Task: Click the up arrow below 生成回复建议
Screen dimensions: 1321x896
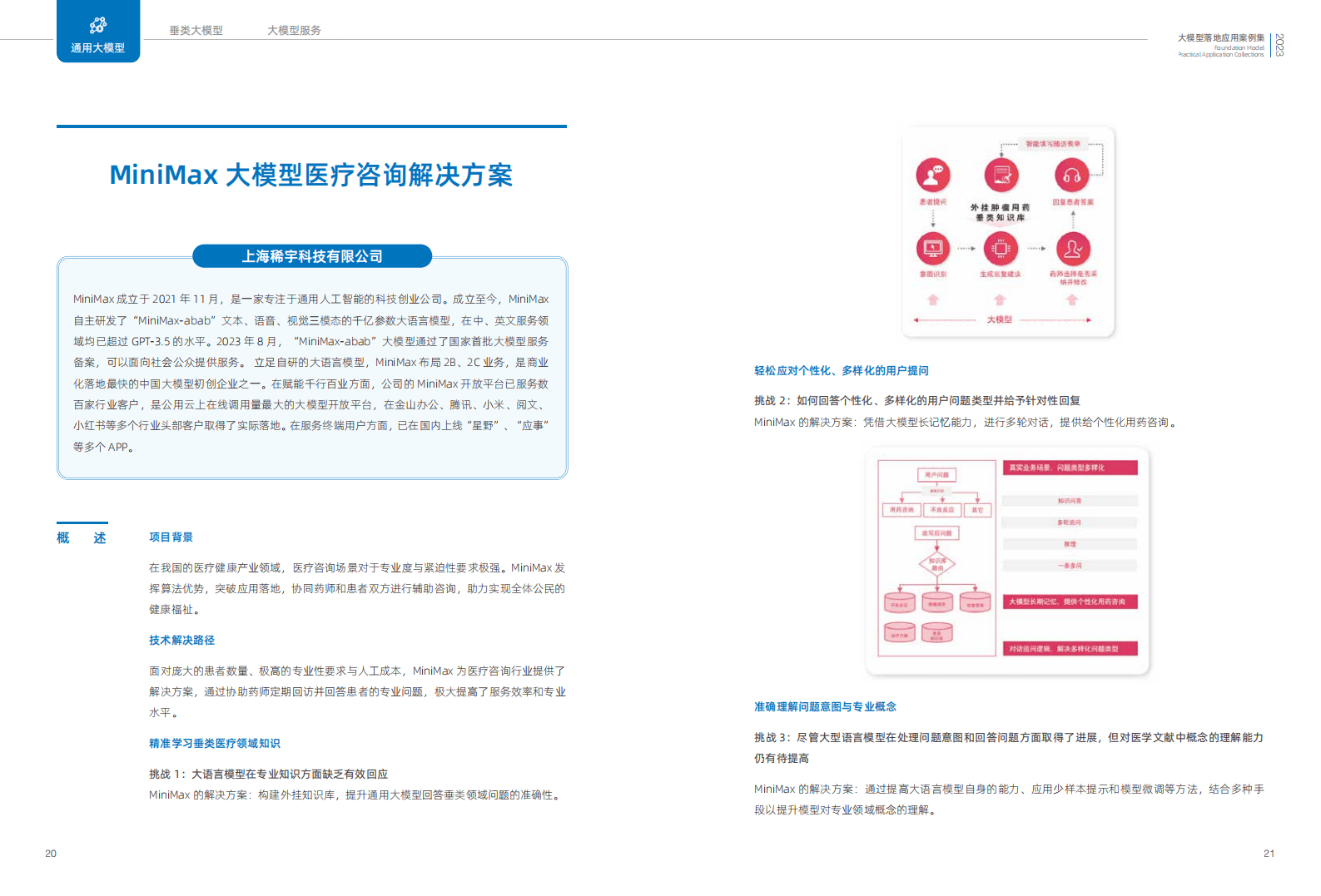Action: (x=1000, y=299)
